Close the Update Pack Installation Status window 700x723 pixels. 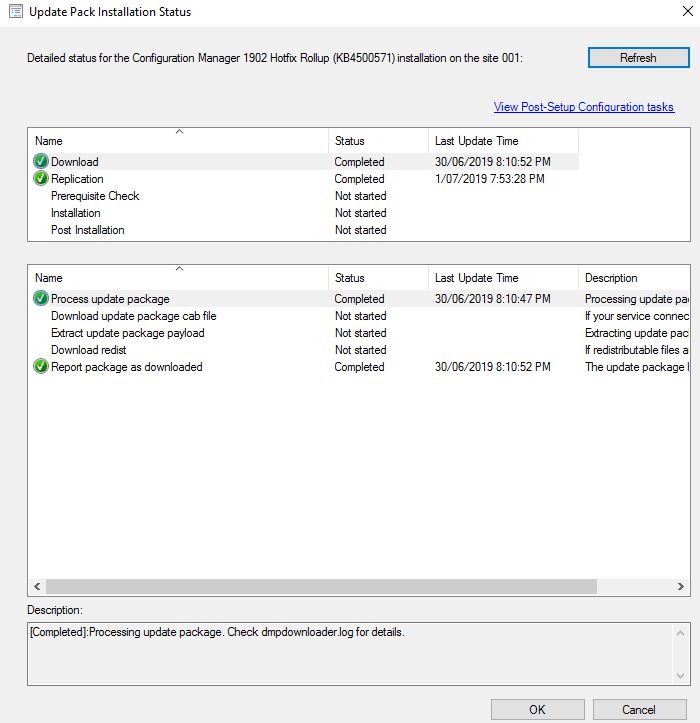[688, 11]
